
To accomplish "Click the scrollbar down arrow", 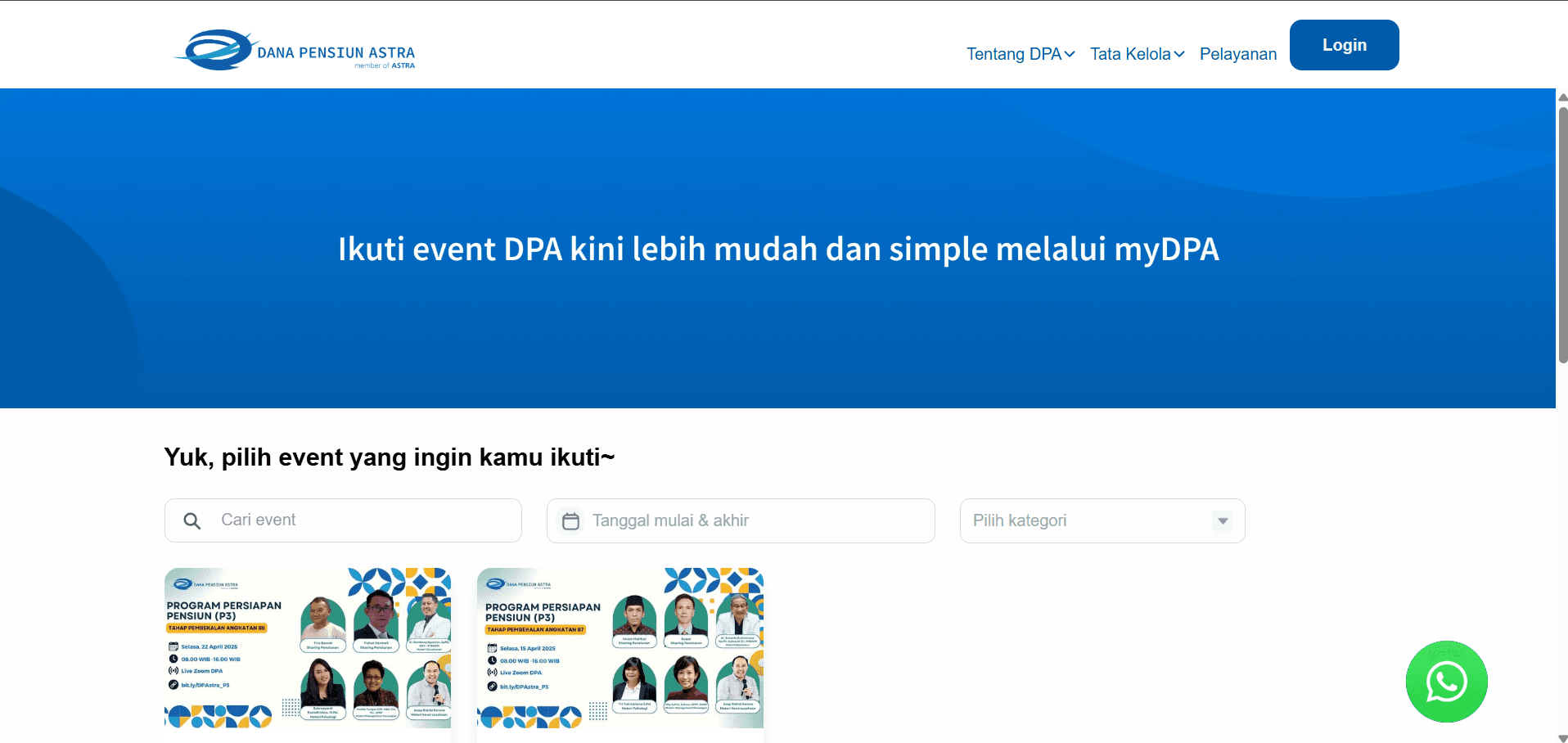I will [1562, 737].
